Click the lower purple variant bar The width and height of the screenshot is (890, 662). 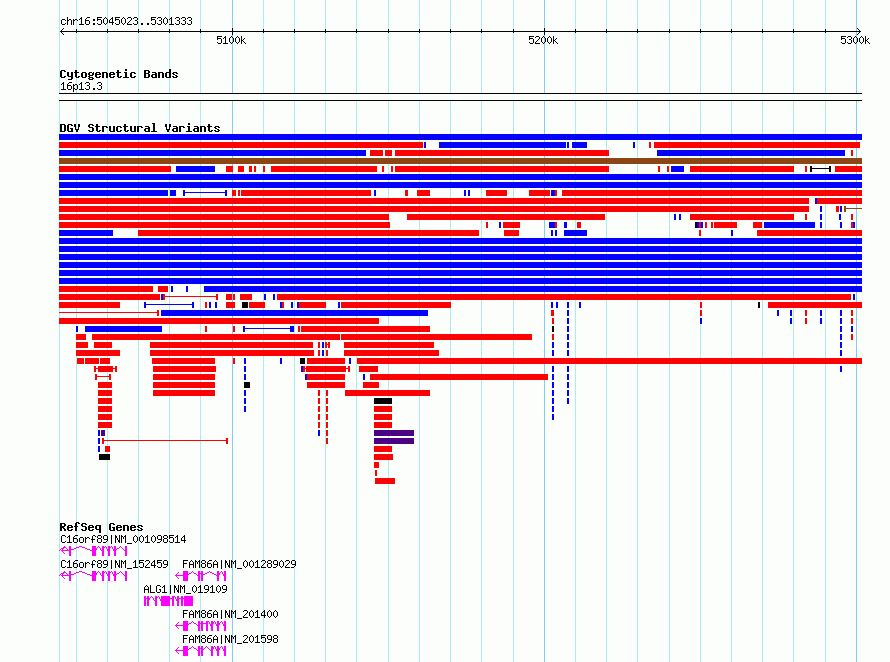point(394,441)
